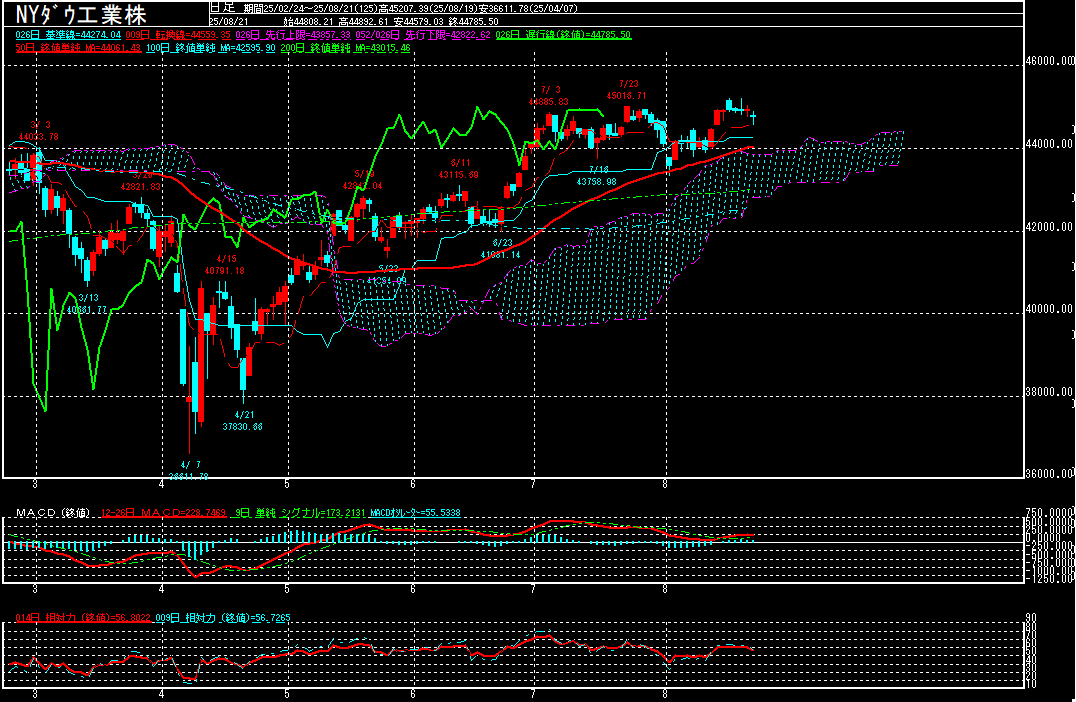The width and height of the screenshot is (1076, 702).
Task: Click the 7/23 high label 45016.71
Action: [x=627, y=96]
